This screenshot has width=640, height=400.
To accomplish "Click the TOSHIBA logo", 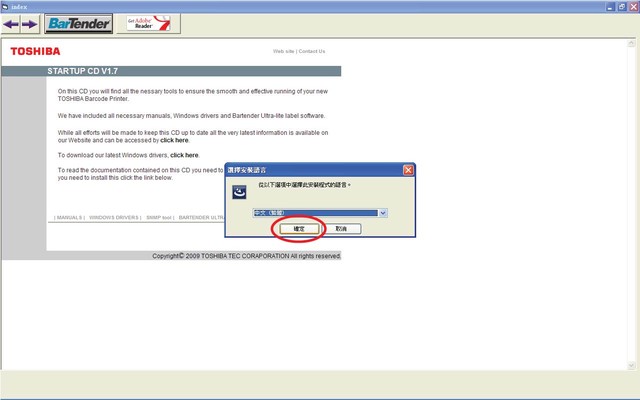I will pyautogui.click(x=35, y=51).
